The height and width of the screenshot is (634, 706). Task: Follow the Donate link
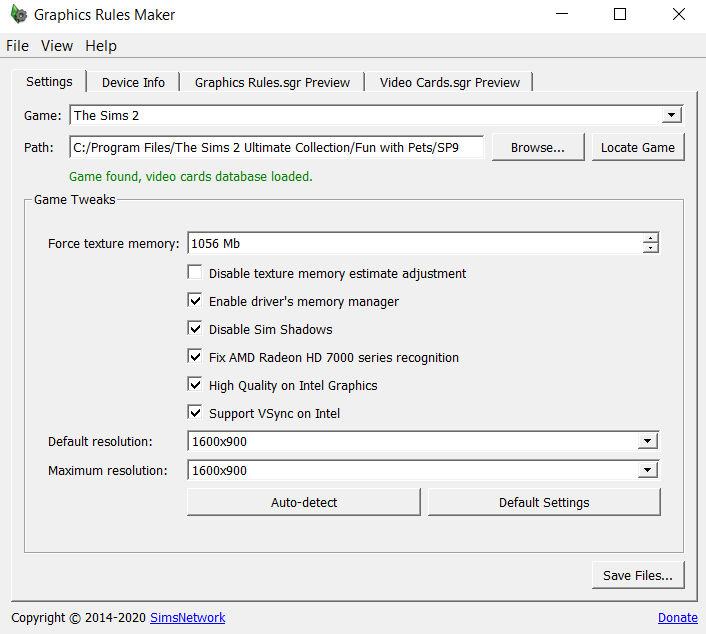(677, 618)
